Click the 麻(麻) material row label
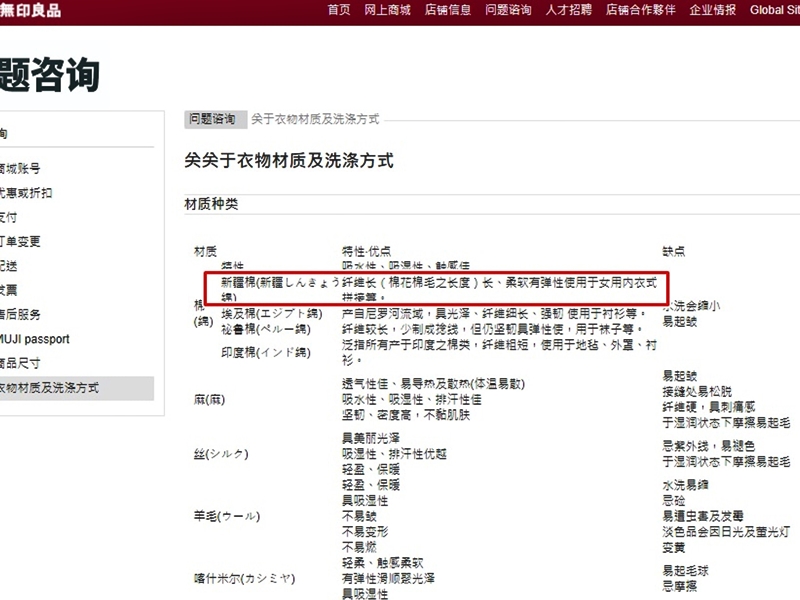 tap(209, 399)
